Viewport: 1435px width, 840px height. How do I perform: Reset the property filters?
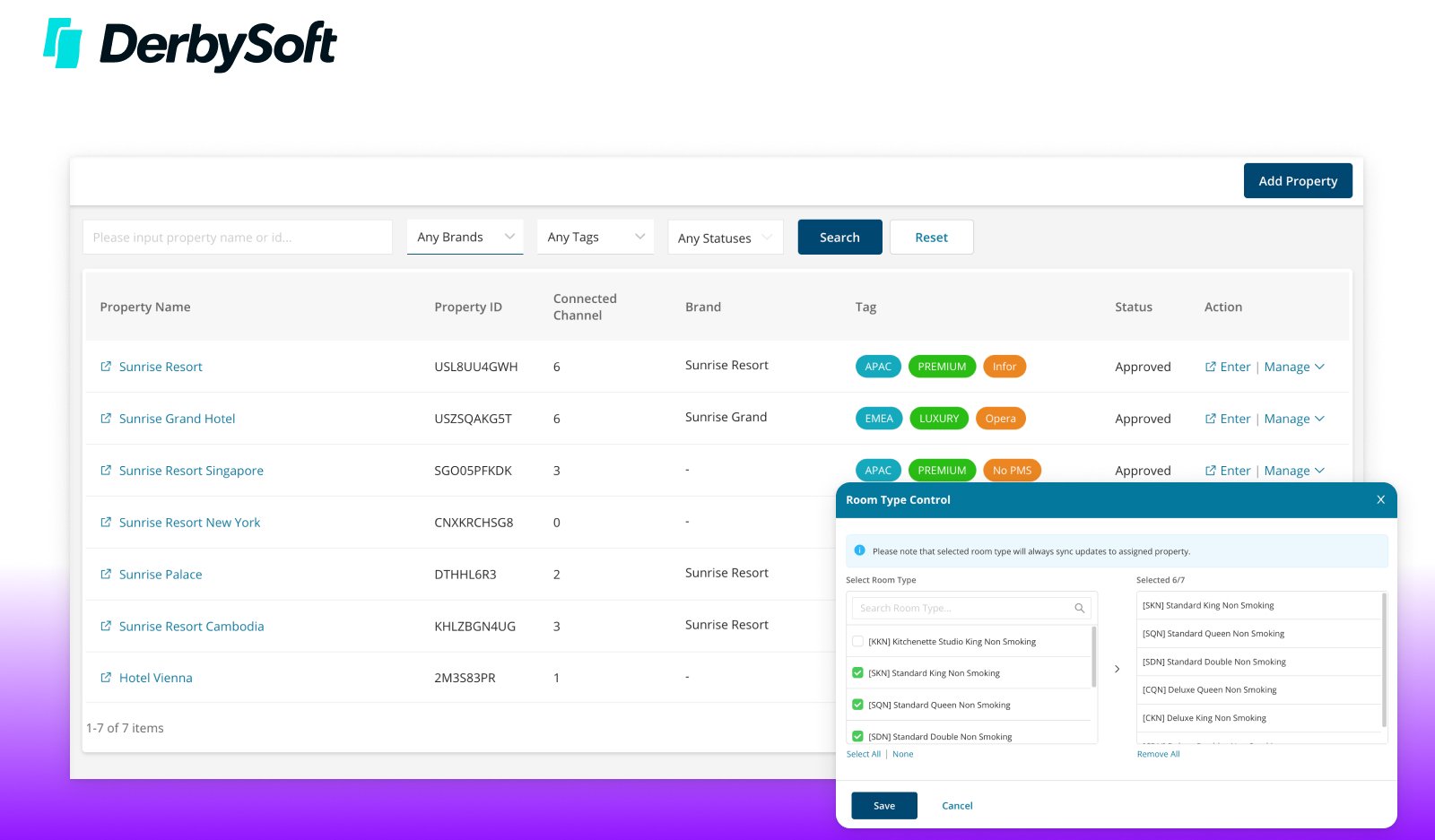931,238
